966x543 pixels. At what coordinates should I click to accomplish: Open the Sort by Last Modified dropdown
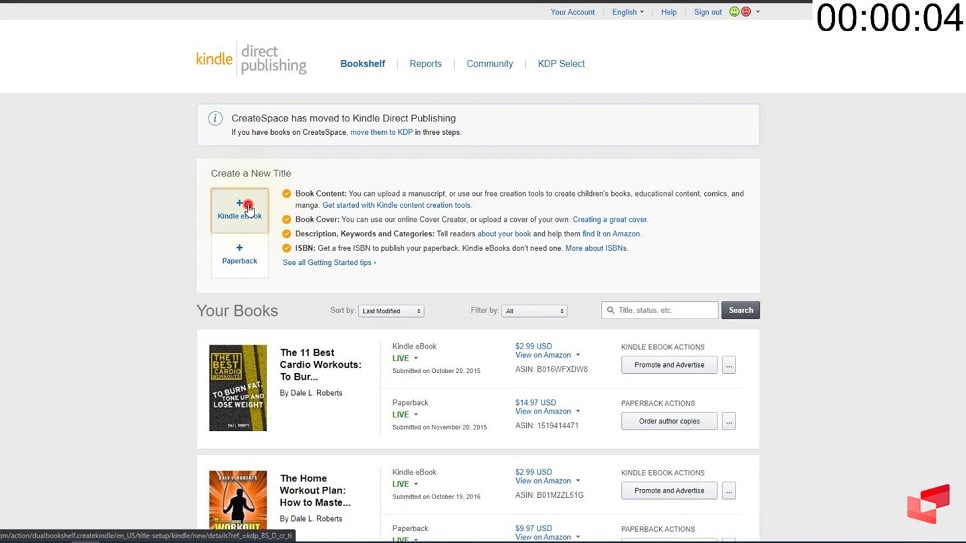click(391, 311)
